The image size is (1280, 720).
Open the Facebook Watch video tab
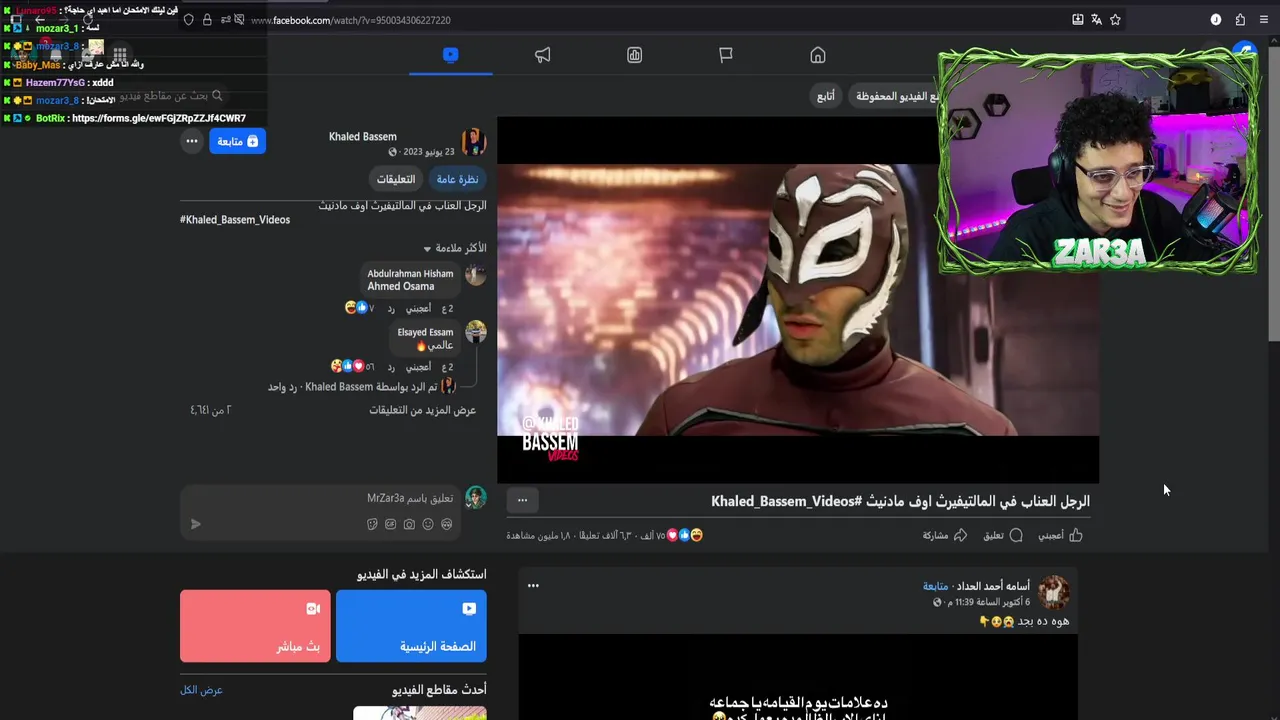coord(450,55)
